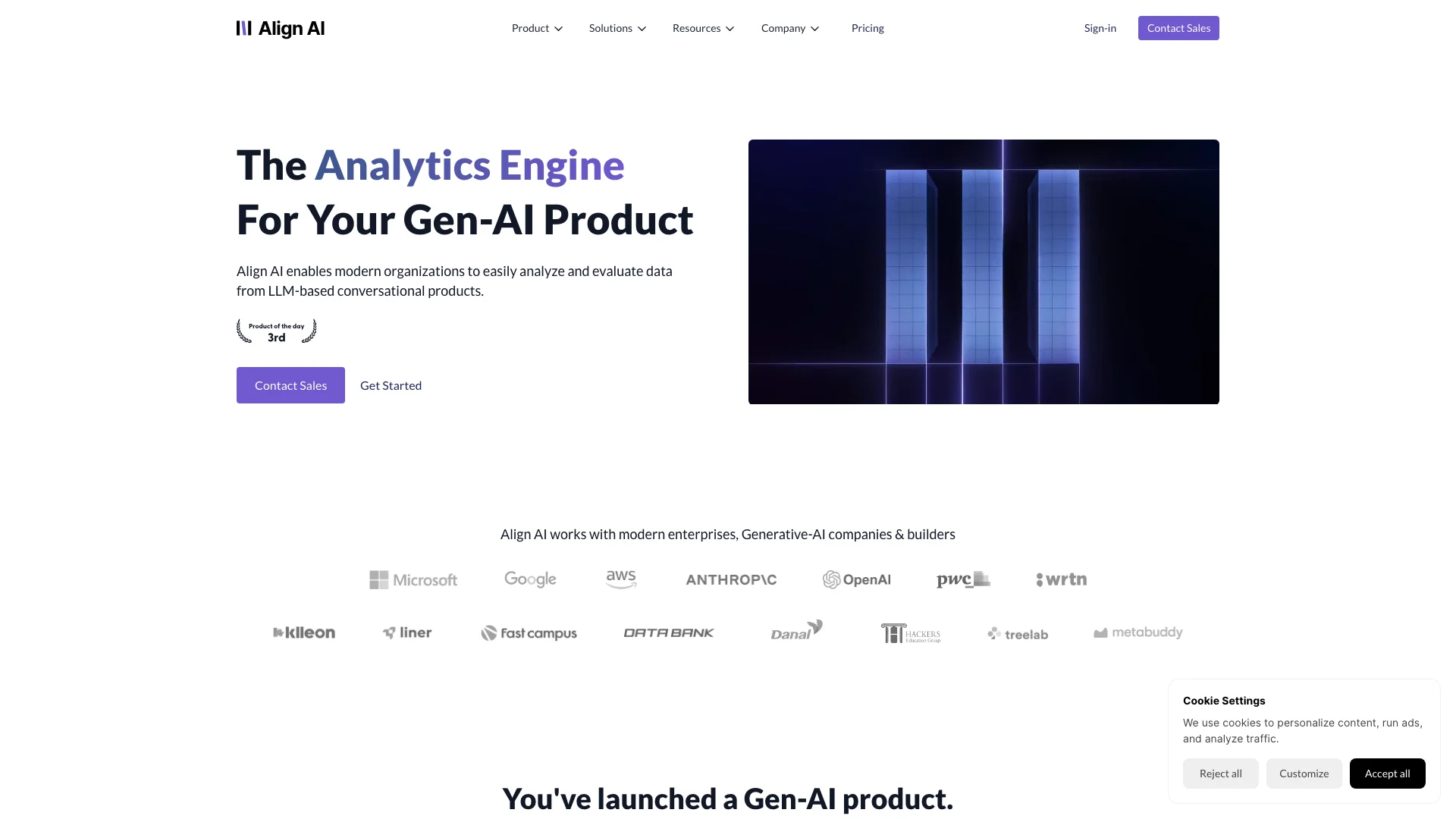Click the Anthropic logo icon
Image resolution: width=1456 pixels, height=819 pixels.
tap(730, 579)
